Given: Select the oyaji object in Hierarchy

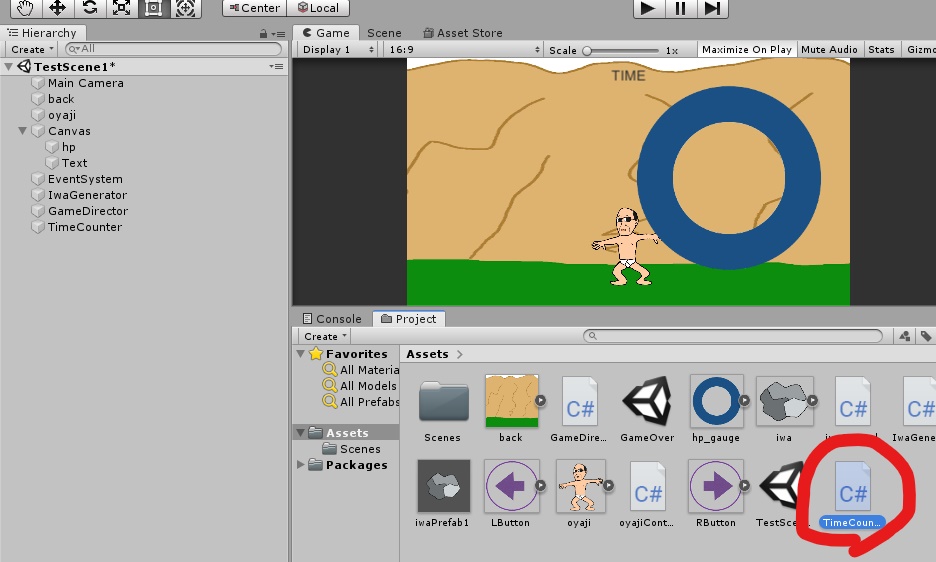Looking at the screenshot, I should pos(61,115).
